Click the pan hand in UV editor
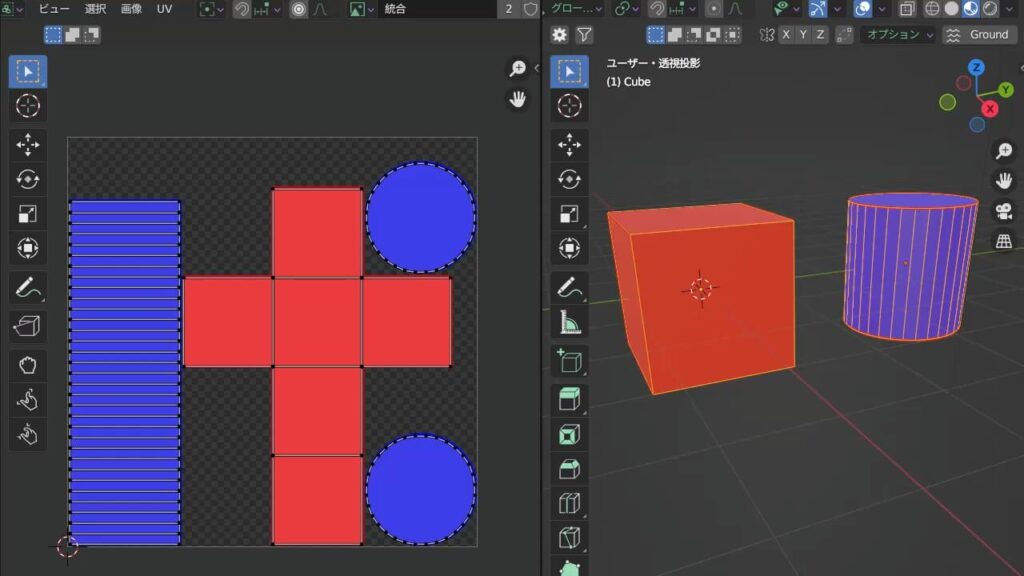Screen dimensions: 1024x576 click(x=518, y=99)
